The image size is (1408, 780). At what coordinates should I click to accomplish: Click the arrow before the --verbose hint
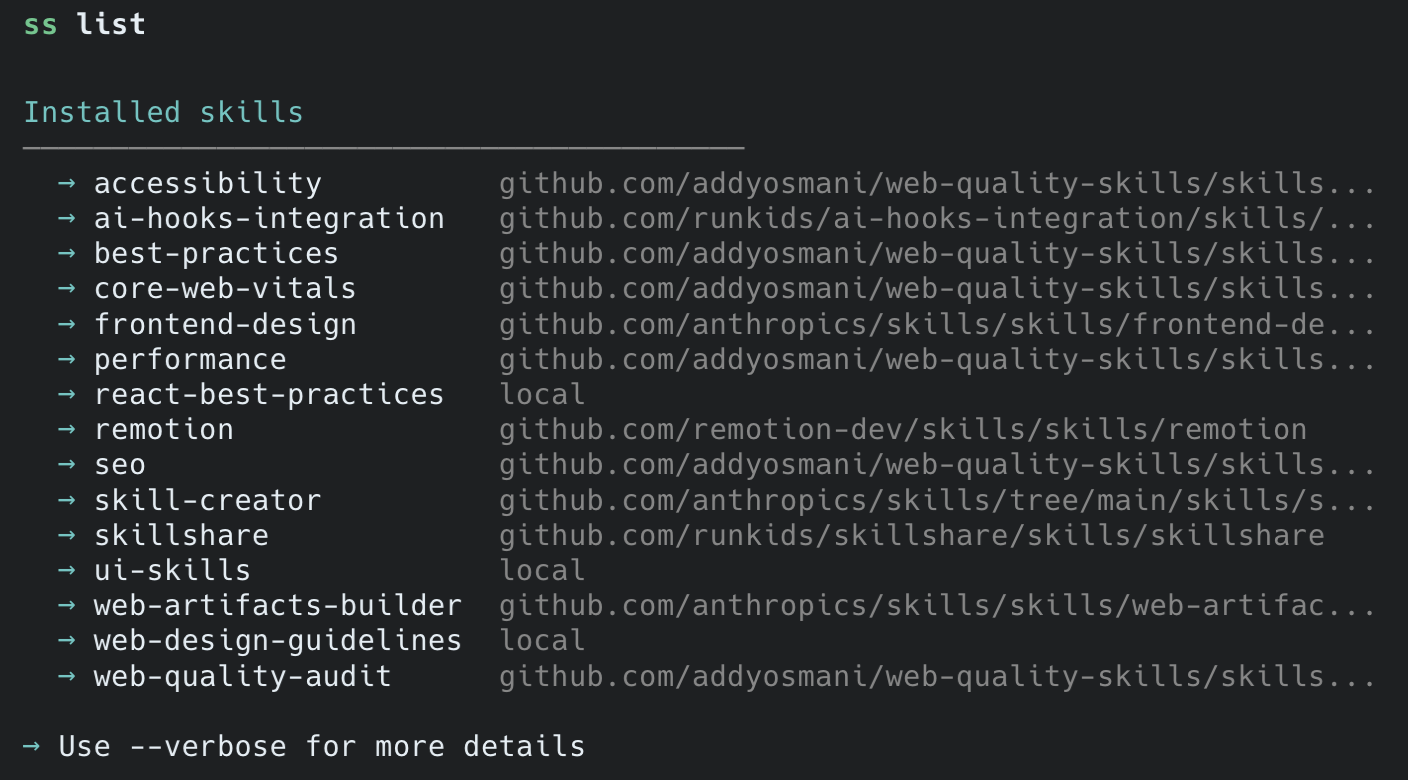point(32,746)
